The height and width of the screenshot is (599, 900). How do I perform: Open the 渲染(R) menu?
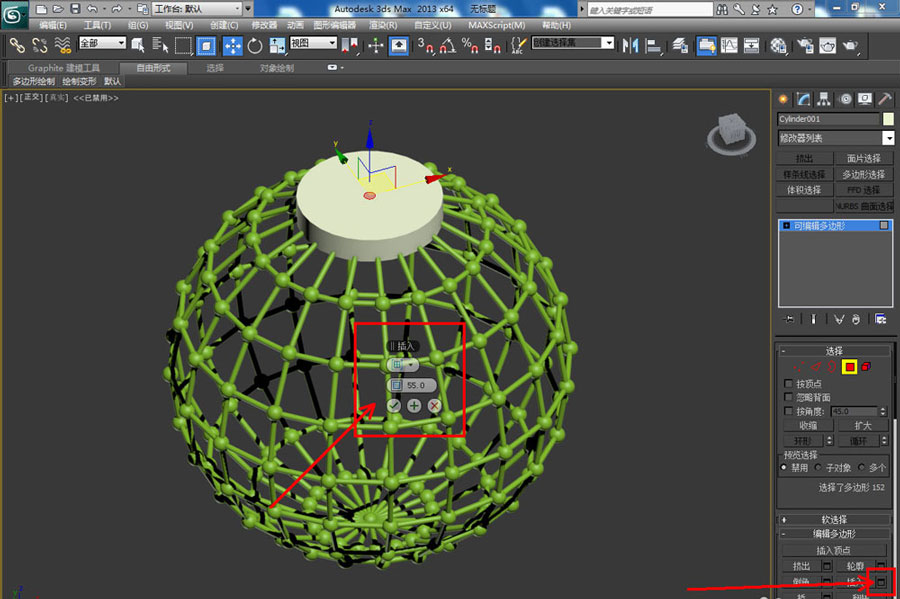pos(383,25)
